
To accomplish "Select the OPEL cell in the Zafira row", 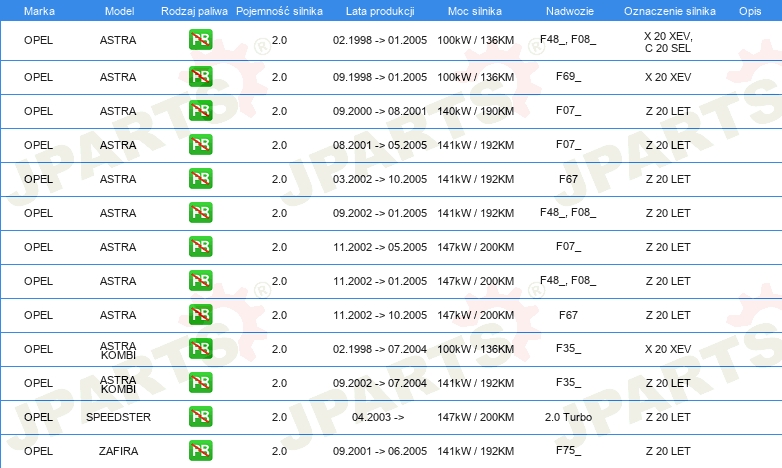I will pos(38,451).
